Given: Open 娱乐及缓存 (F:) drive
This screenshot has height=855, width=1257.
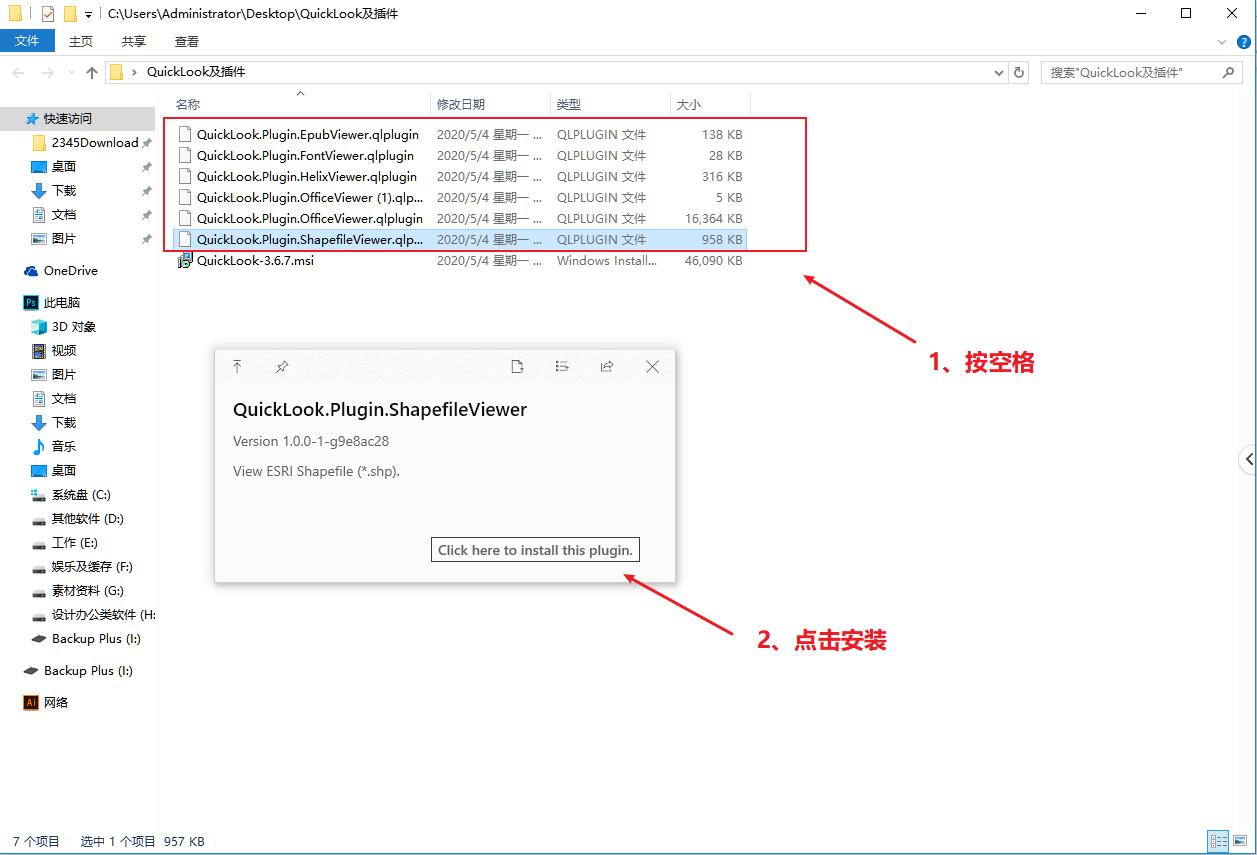Looking at the screenshot, I should tap(92, 566).
